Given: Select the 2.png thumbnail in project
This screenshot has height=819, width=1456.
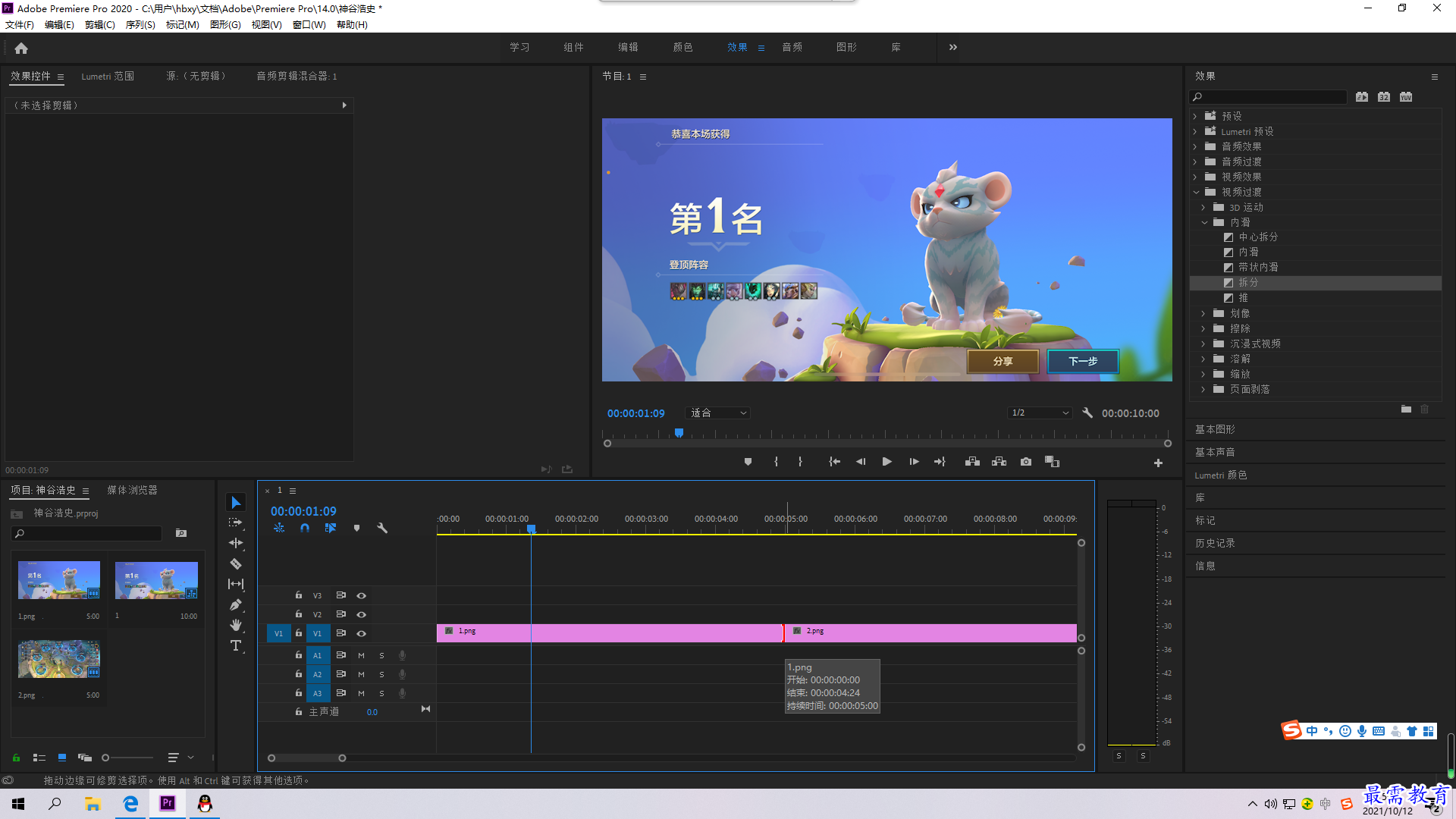Looking at the screenshot, I should [x=59, y=659].
